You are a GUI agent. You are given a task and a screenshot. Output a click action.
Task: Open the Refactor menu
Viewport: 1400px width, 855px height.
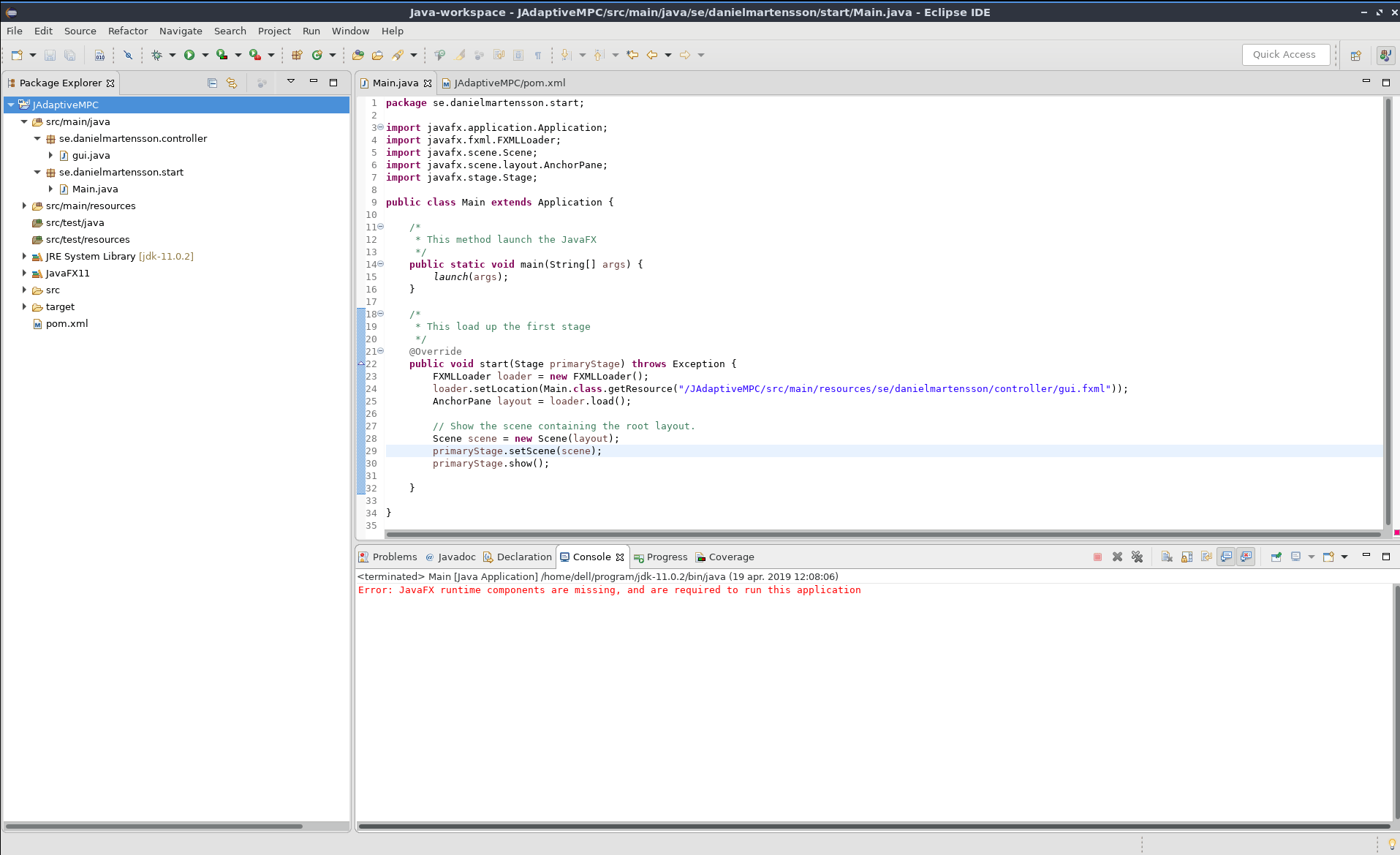pyautogui.click(x=128, y=31)
